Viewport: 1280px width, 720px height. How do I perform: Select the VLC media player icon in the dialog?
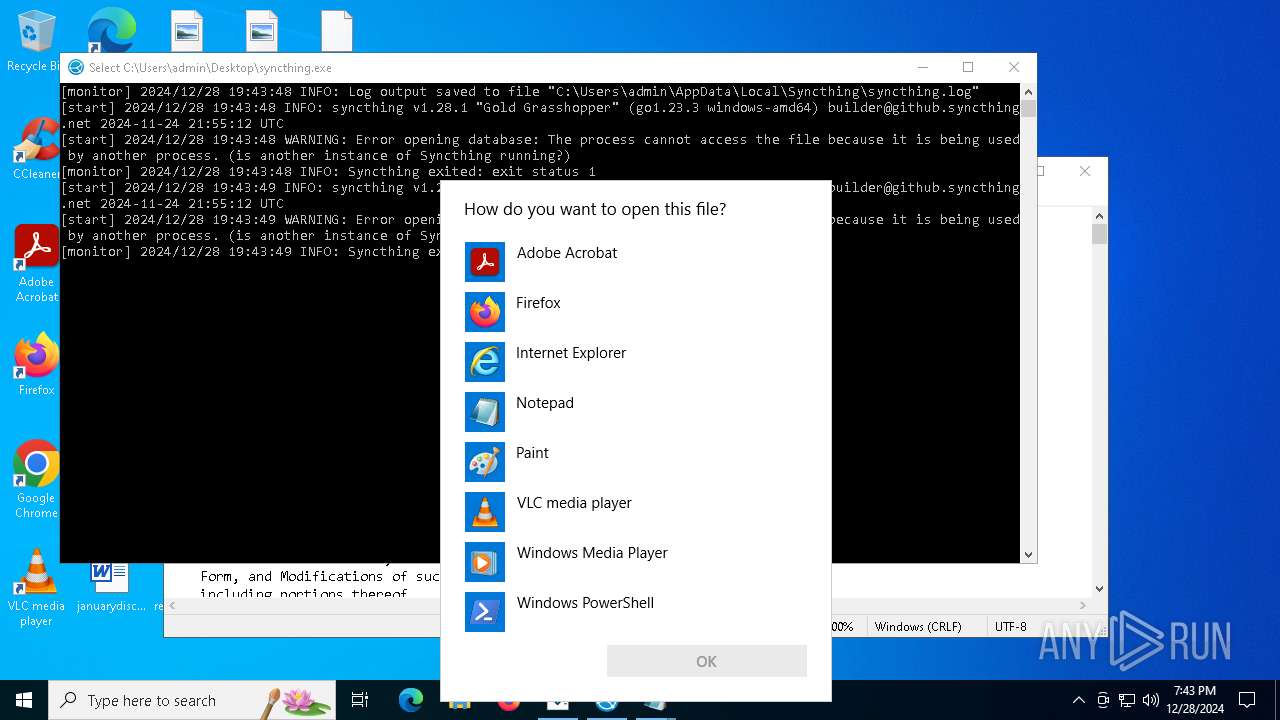click(x=485, y=512)
